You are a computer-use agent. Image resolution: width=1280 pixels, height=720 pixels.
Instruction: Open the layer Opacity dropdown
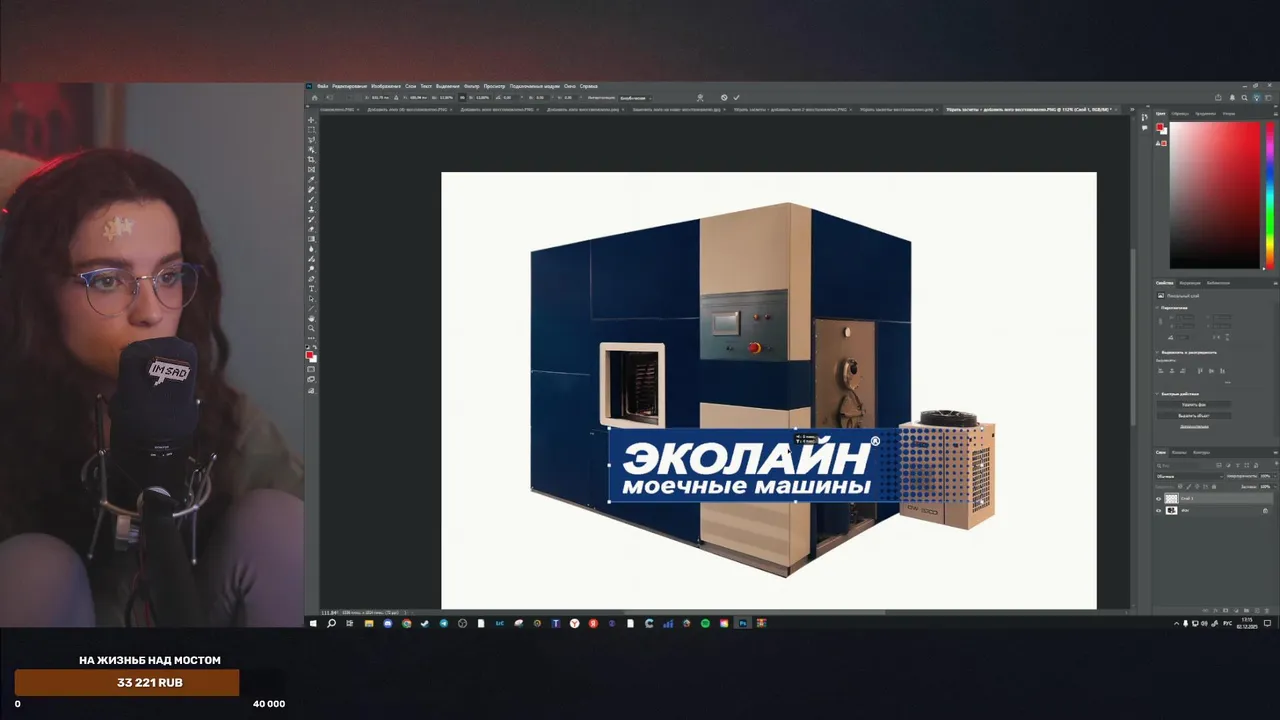(x=1275, y=476)
